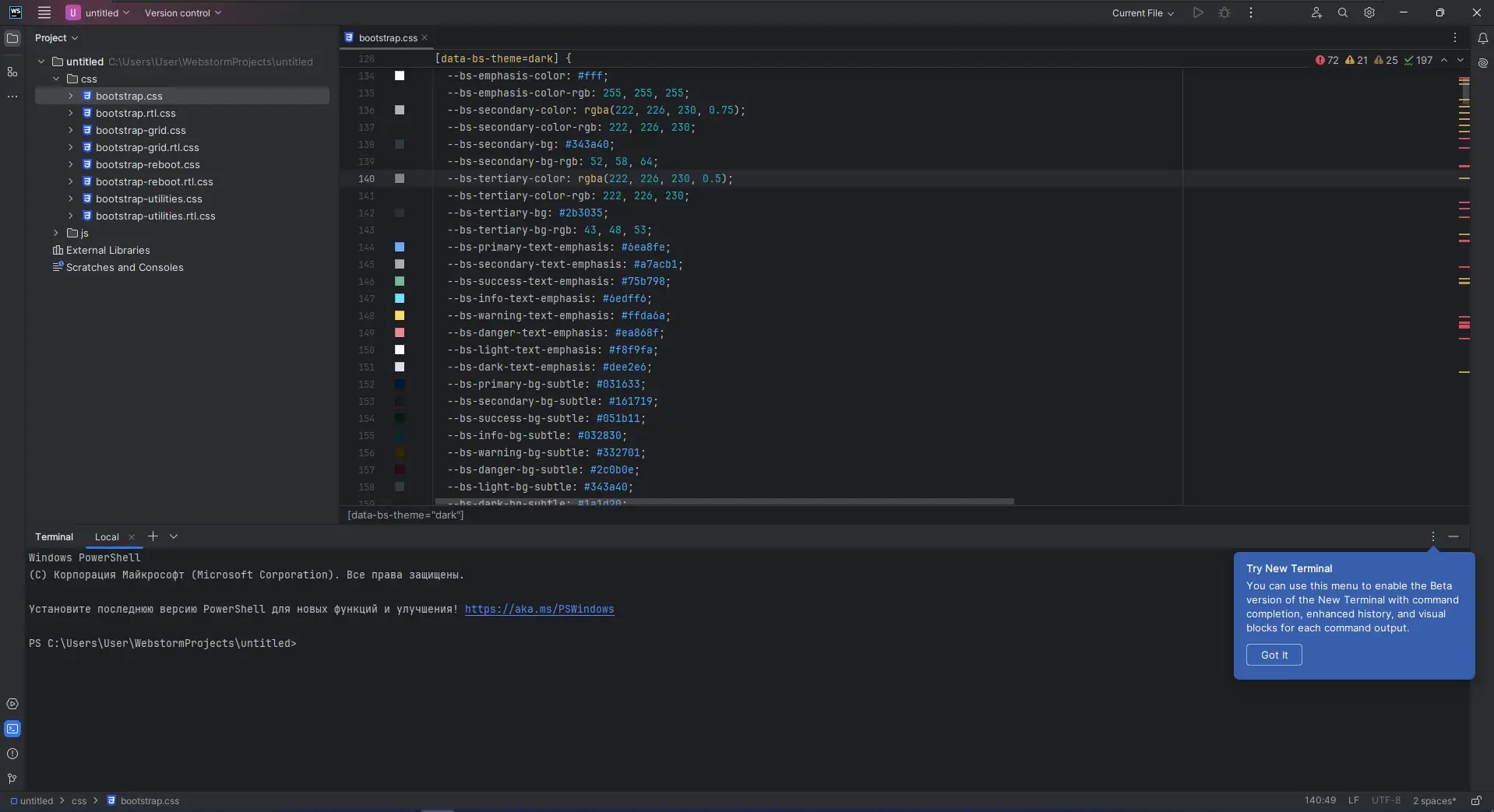This screenshot has width=1494, height=812.
Task: Select bootstrap-reboot.css in the project tree
Action: pos(148,164)
